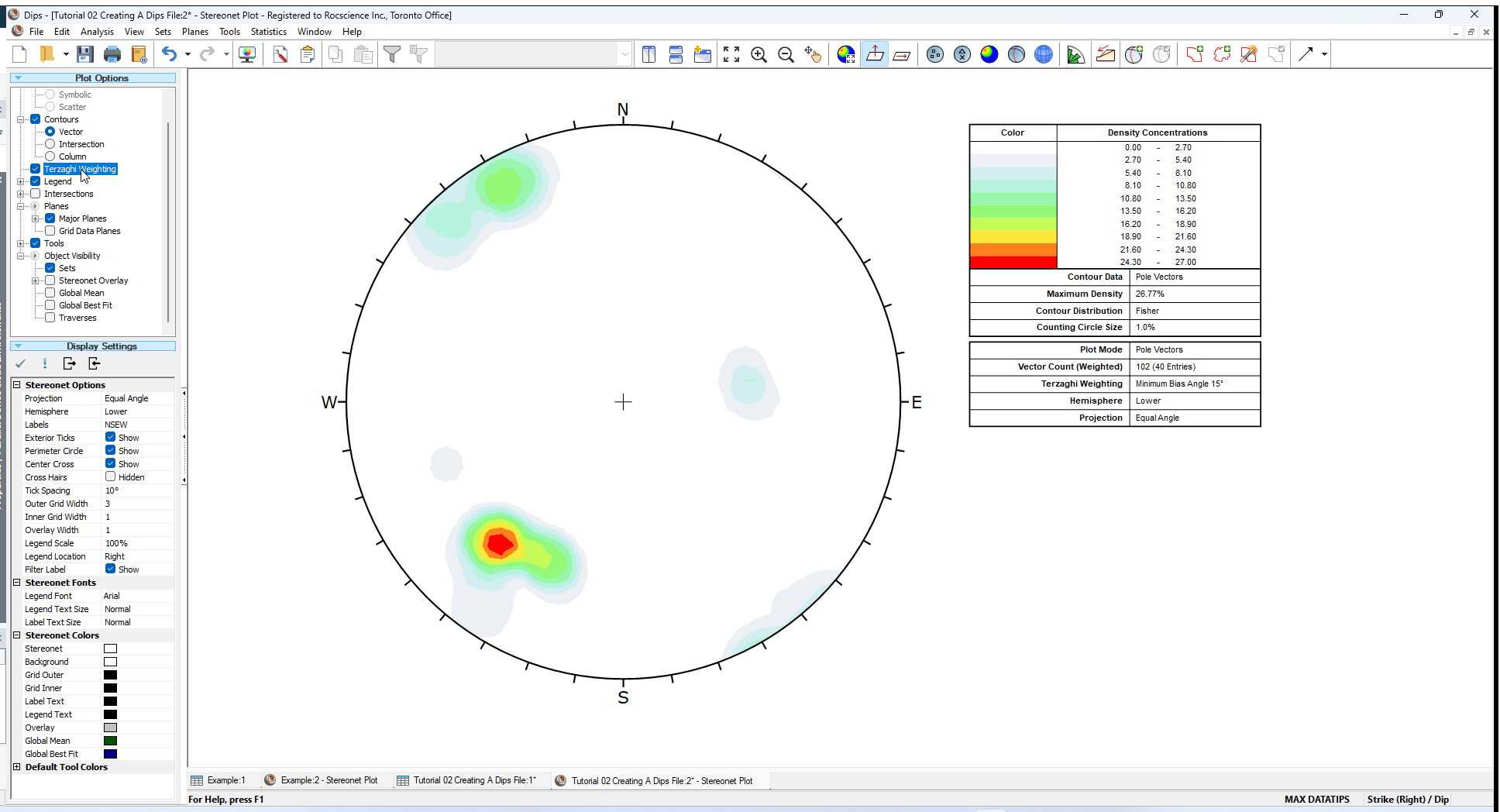Expand the Major Planes tree item
Viewport: 1500px width, 812px height.
click(x=35, y=218)
